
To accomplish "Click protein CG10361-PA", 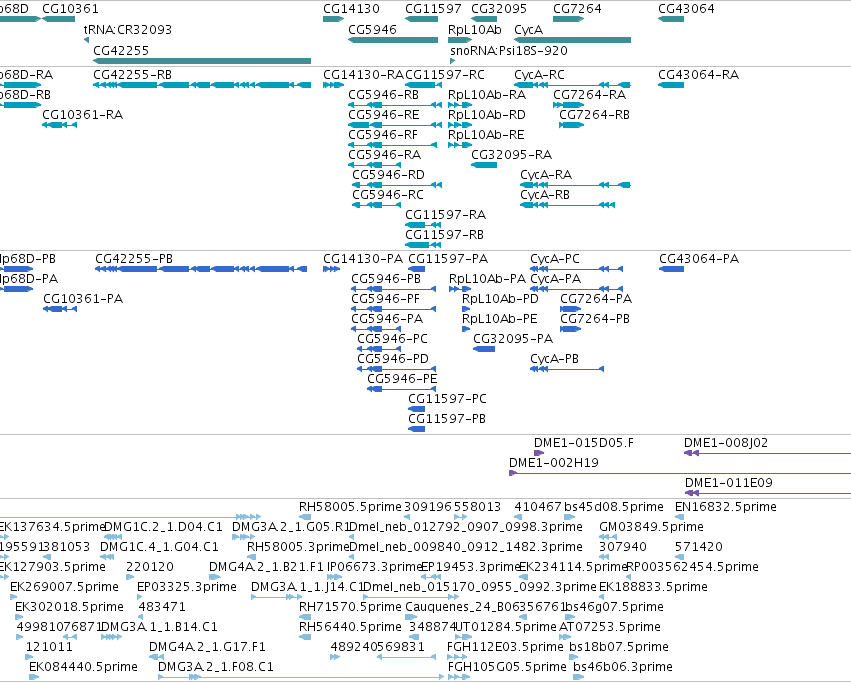I will point(83,299).
